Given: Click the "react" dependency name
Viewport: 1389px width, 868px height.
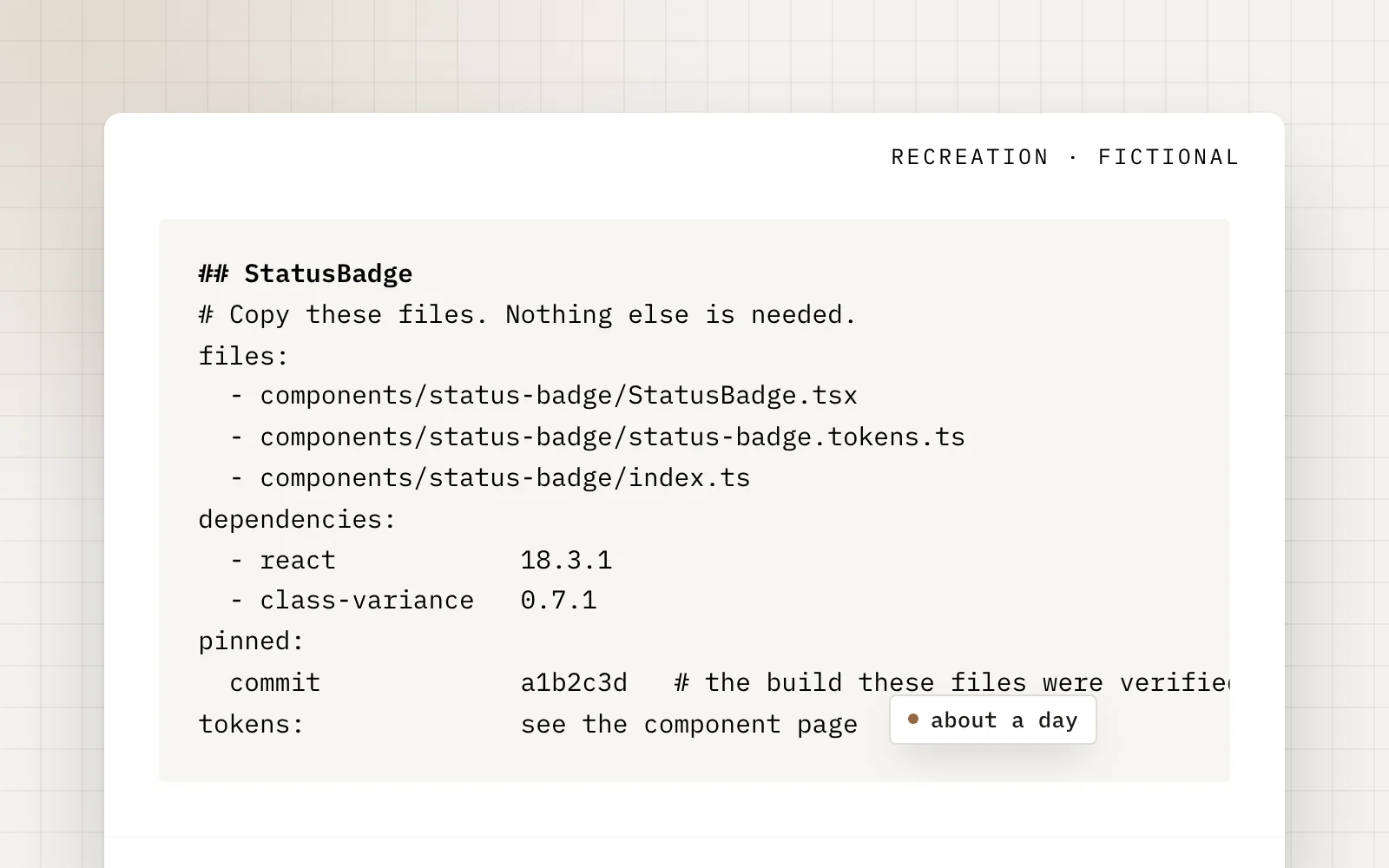Looking at the screenshot, I should coord(298,560).
